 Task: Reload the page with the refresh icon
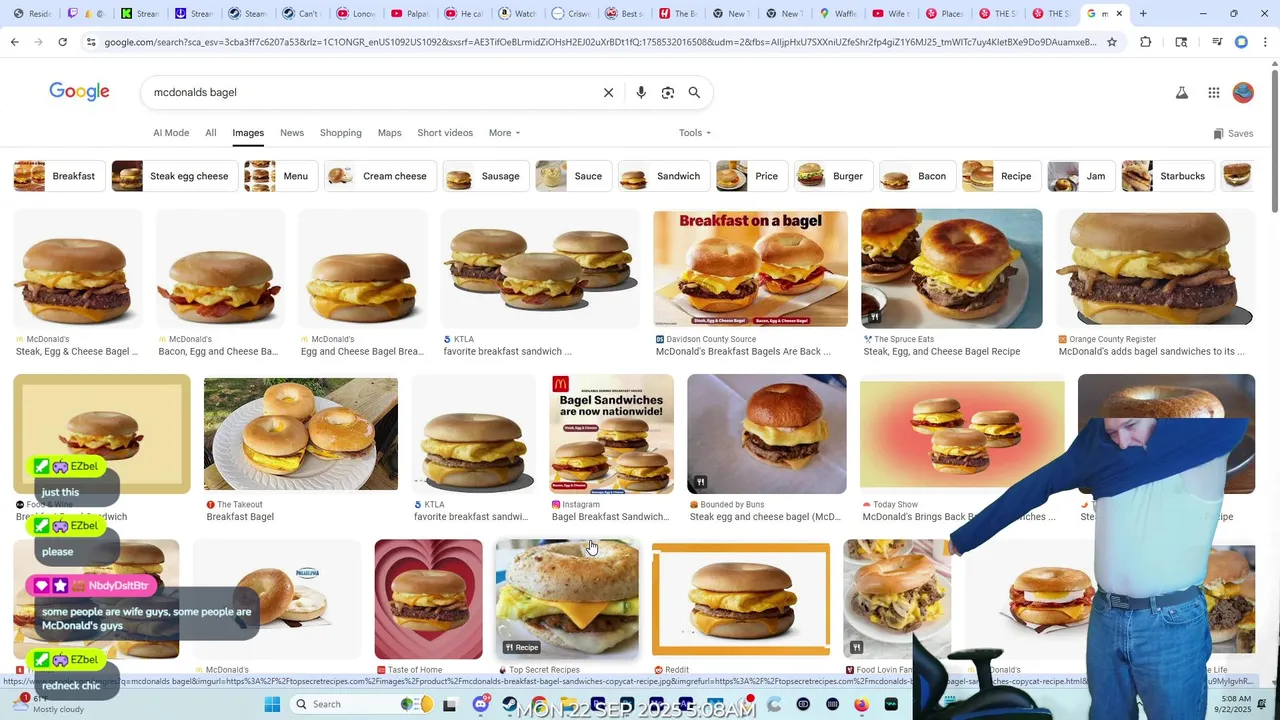point(62,42)
